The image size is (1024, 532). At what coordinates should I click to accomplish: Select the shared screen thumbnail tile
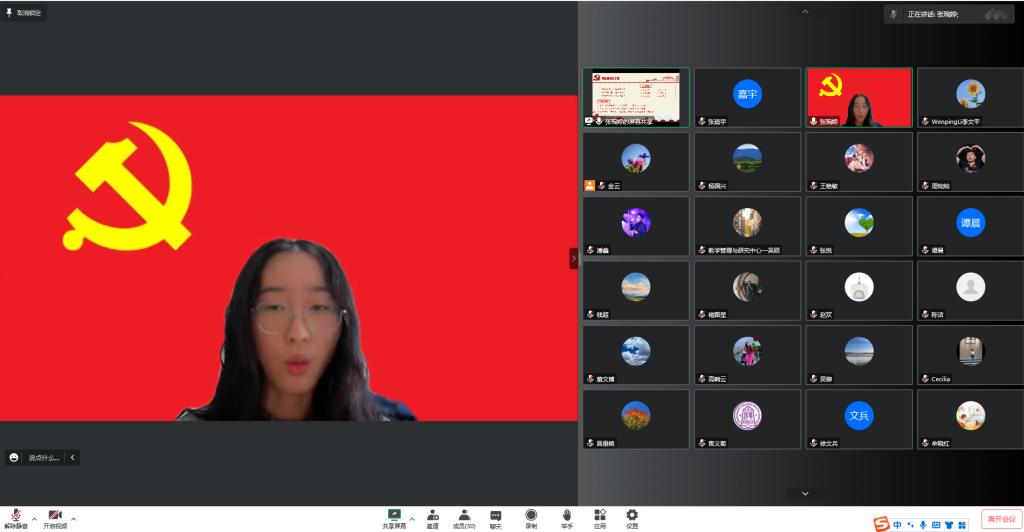click(x=635, y=97)
